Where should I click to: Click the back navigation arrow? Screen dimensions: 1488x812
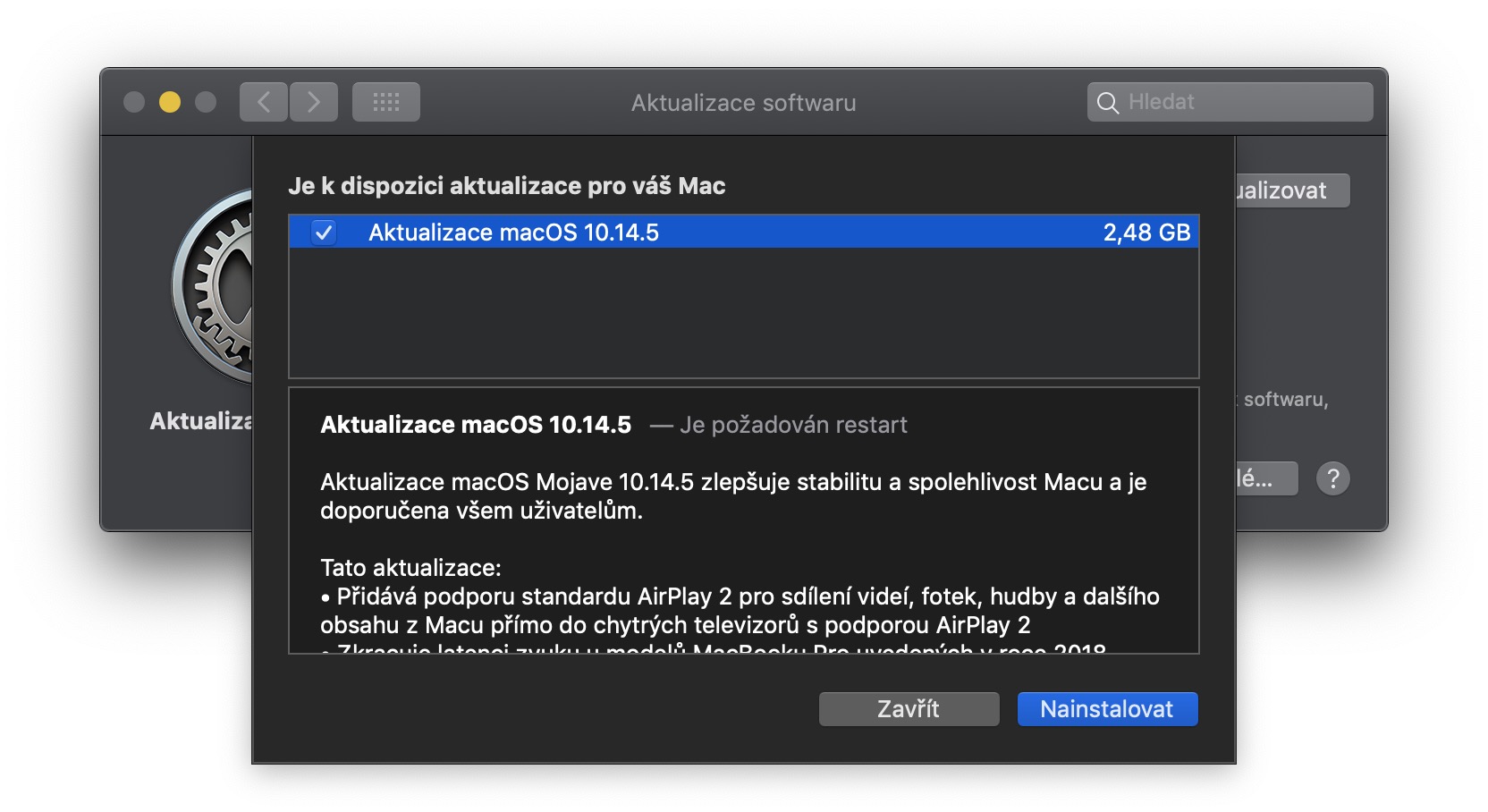[x=264, y=102]
